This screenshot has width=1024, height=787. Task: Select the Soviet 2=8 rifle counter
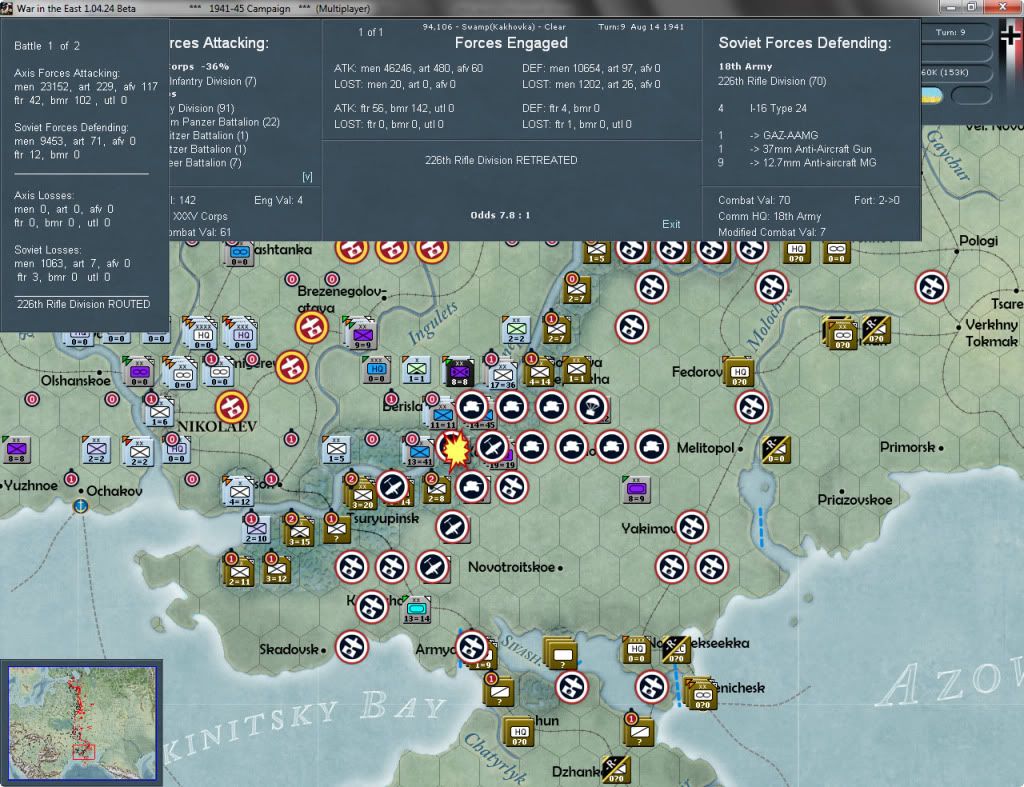[436, 489]
